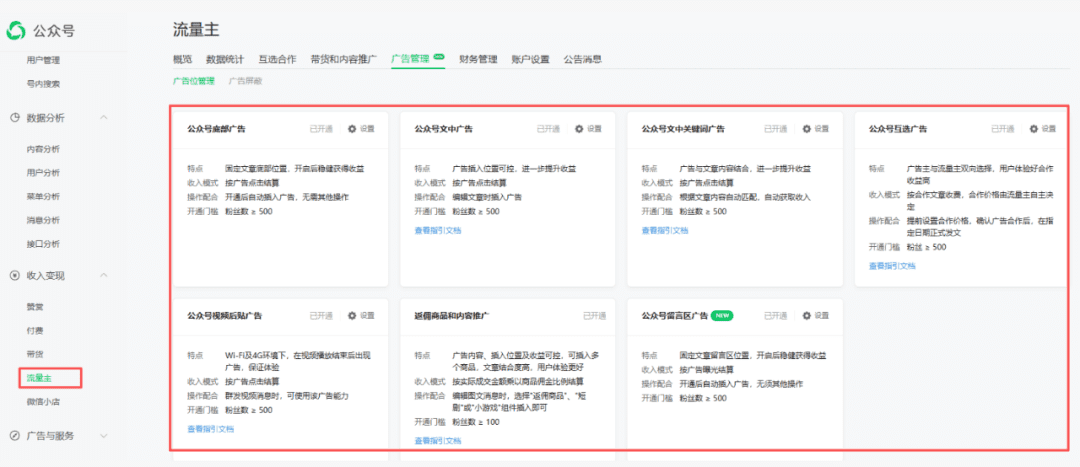Open 查看指引文档 link under 公众号互选广告
Viewport: 1080px width, 467px height.
pyautogui.click(x=892, y=266)
